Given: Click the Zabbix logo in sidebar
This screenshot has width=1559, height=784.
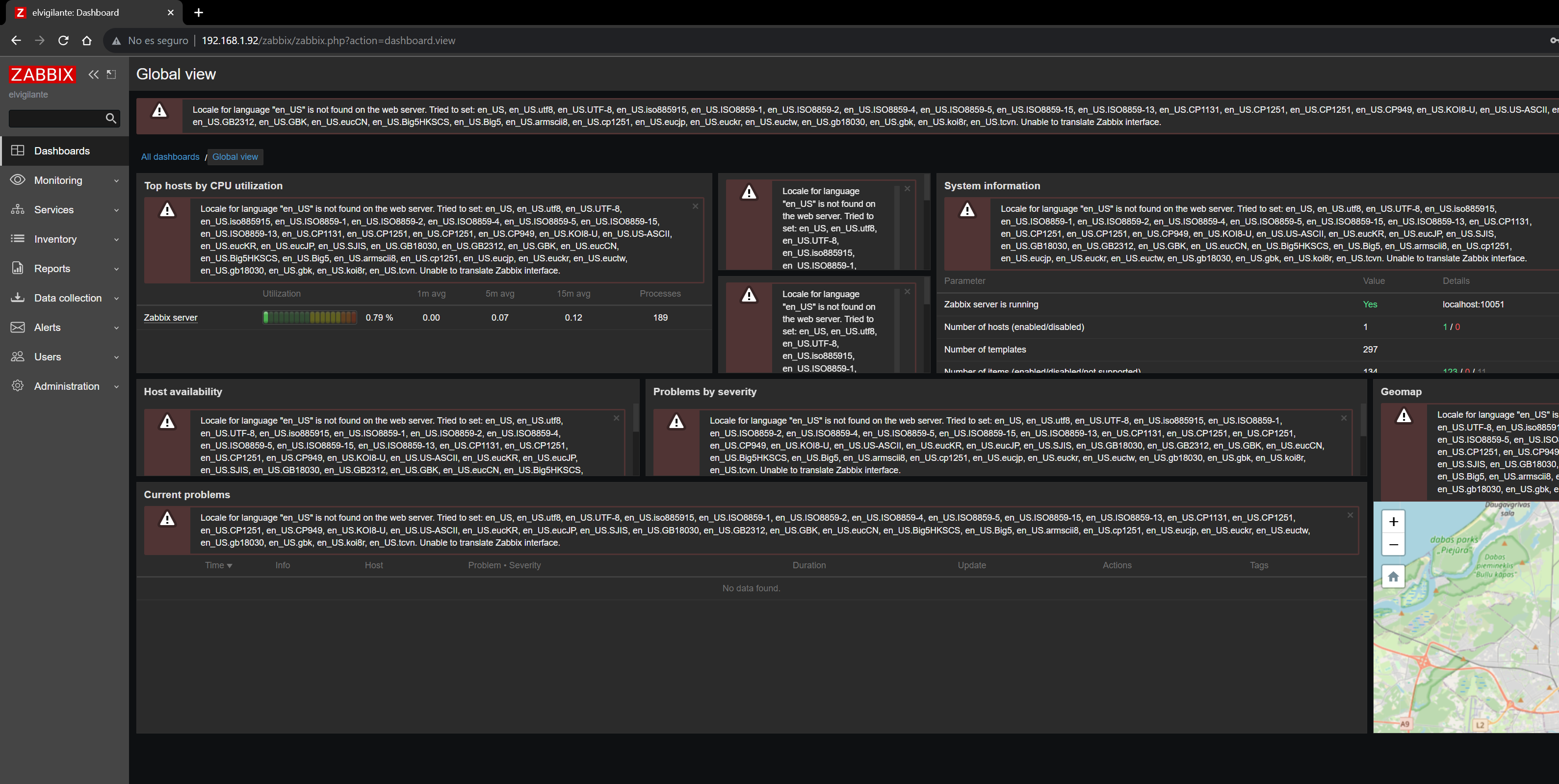Looking at the screenshot, I should [42, 75].
